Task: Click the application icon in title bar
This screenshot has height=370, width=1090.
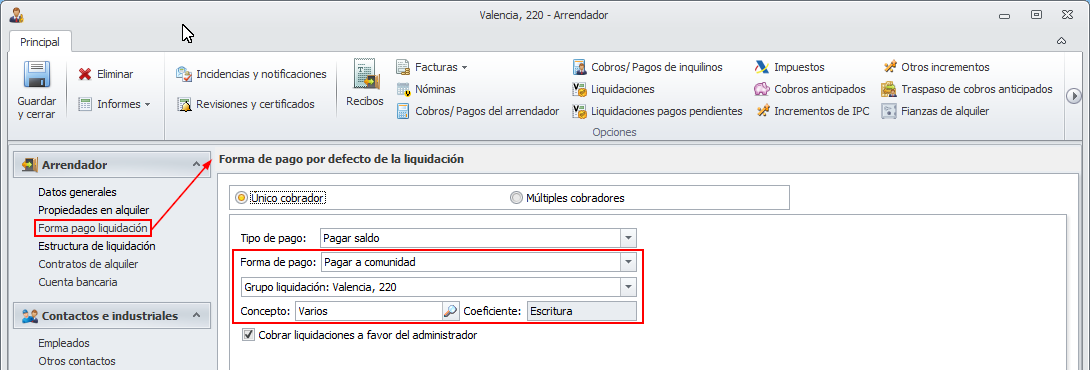Action: click(15, 14)
